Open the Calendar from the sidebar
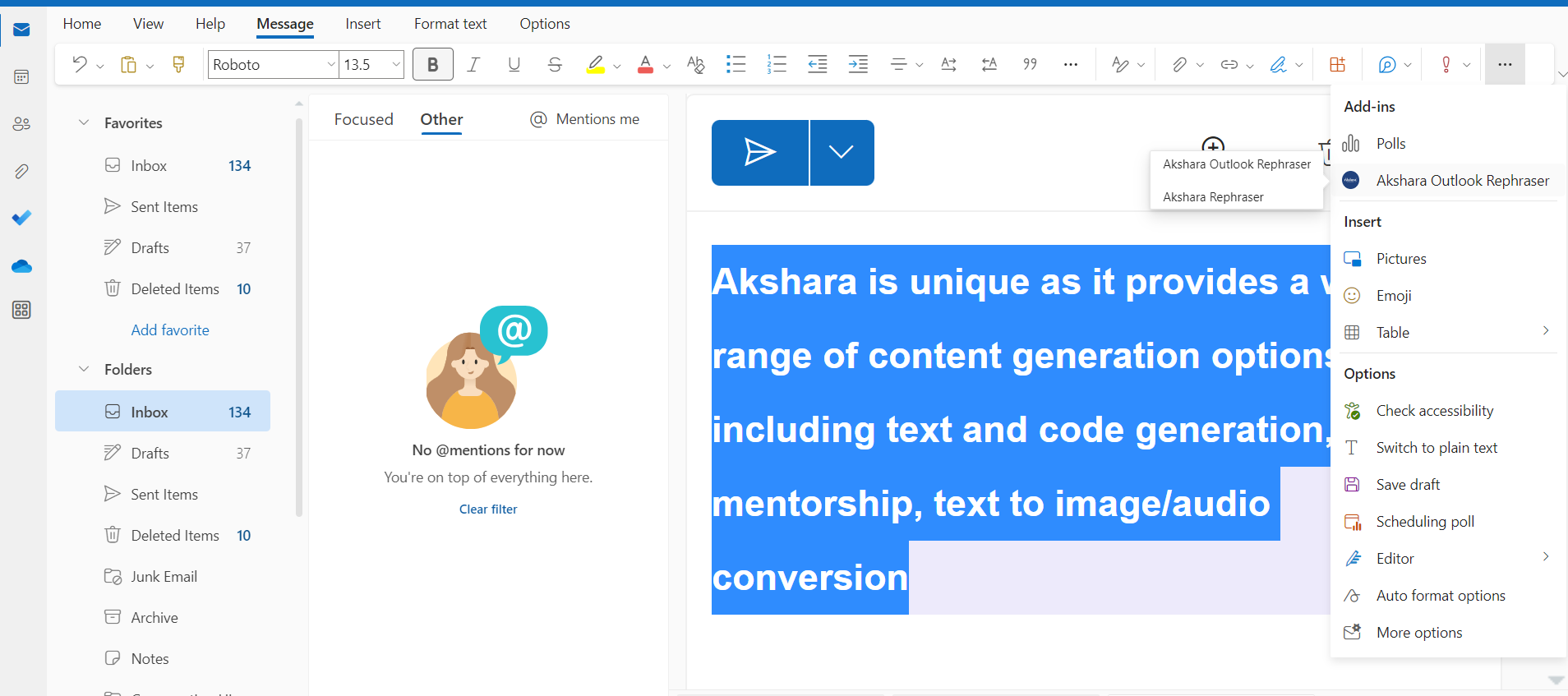 click(22, 77)
